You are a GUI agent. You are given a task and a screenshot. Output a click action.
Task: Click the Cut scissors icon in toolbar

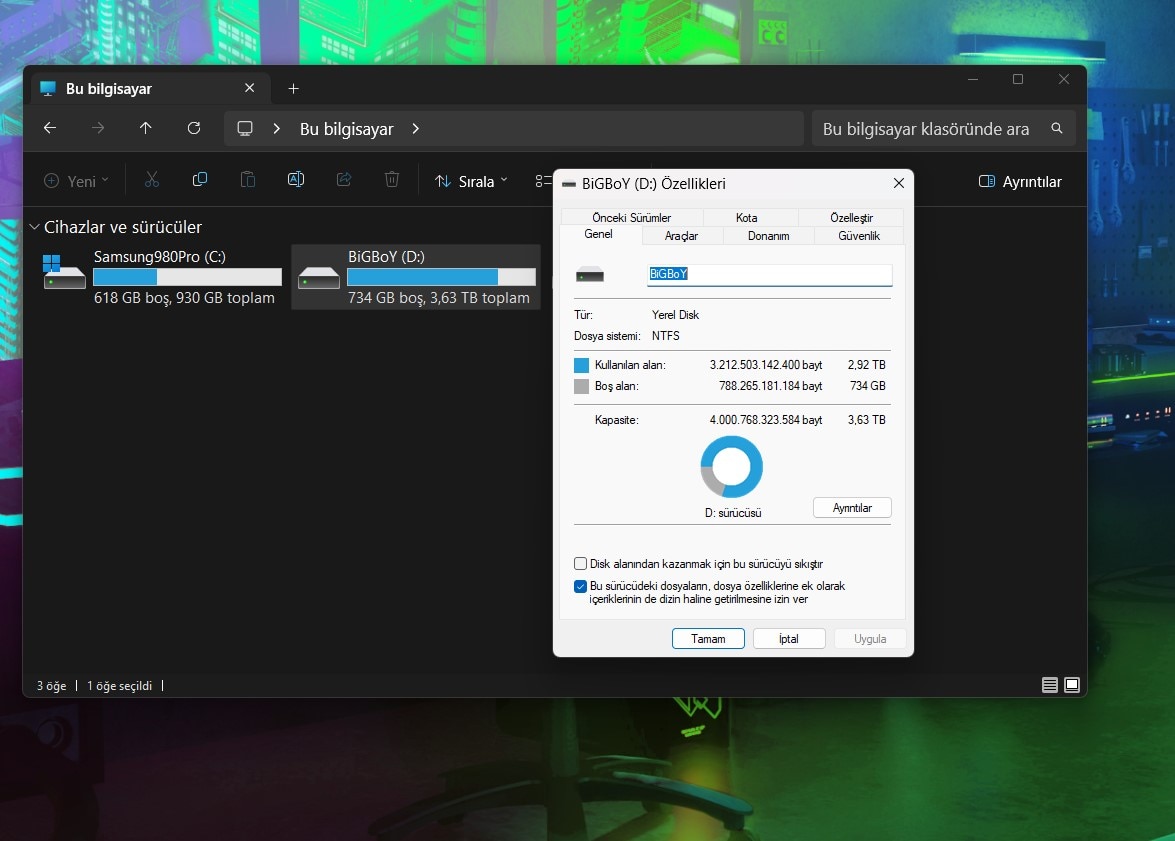point(152,180)
